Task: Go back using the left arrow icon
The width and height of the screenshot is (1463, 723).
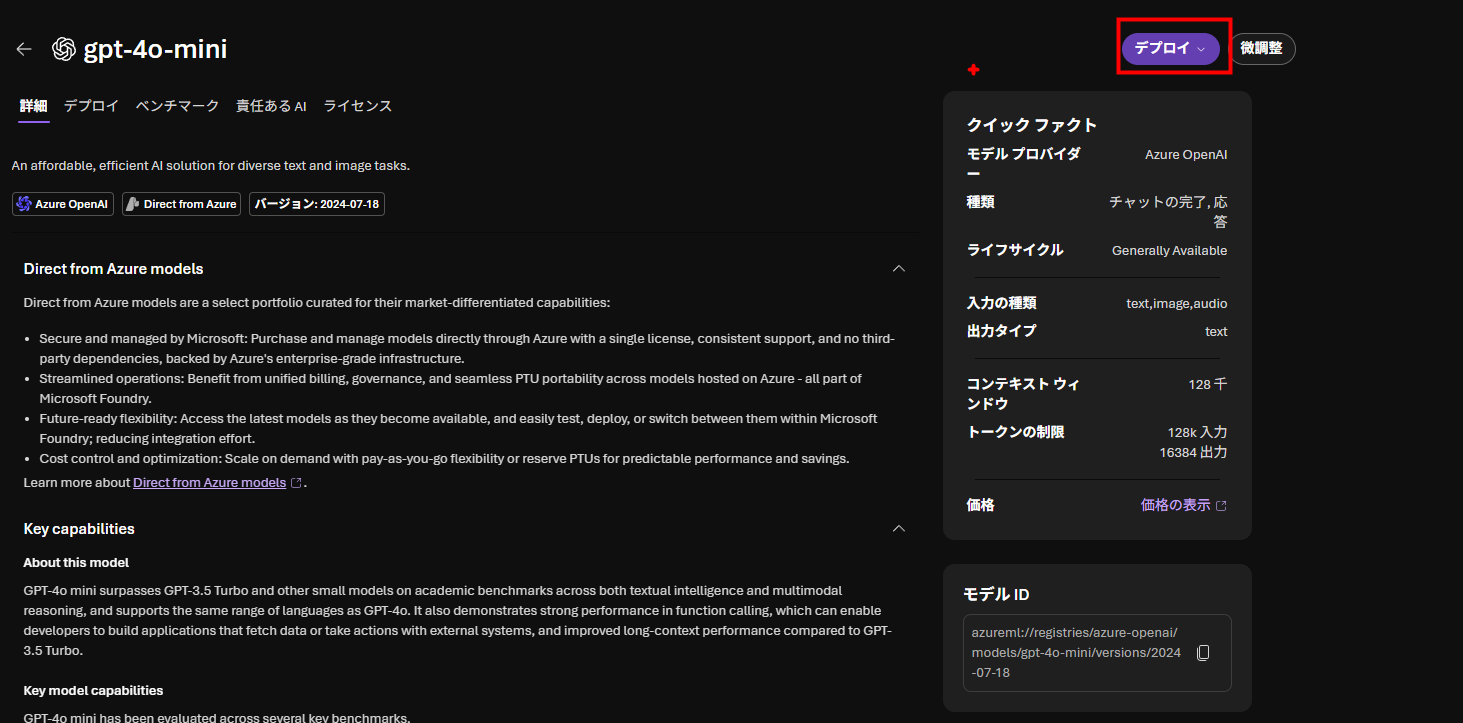Action: [24, 49]
